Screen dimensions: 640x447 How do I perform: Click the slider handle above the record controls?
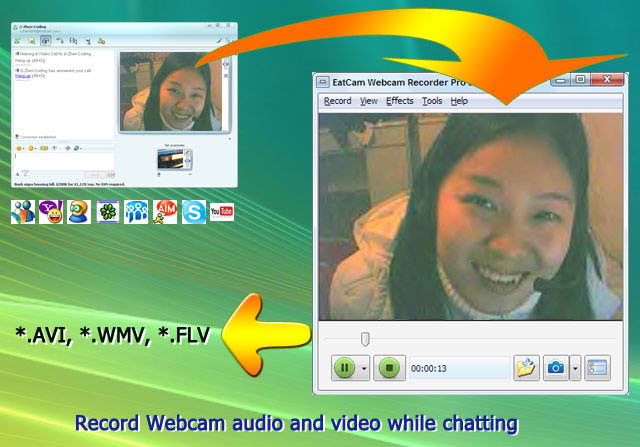coord(365,339)
